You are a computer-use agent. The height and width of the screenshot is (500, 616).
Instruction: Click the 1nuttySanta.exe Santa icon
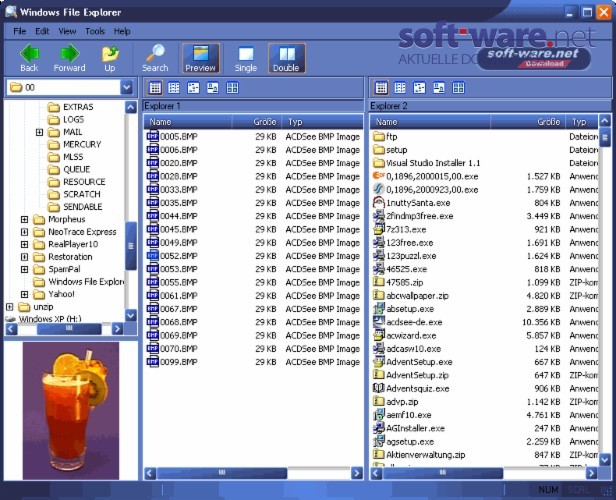pos(379,203)
